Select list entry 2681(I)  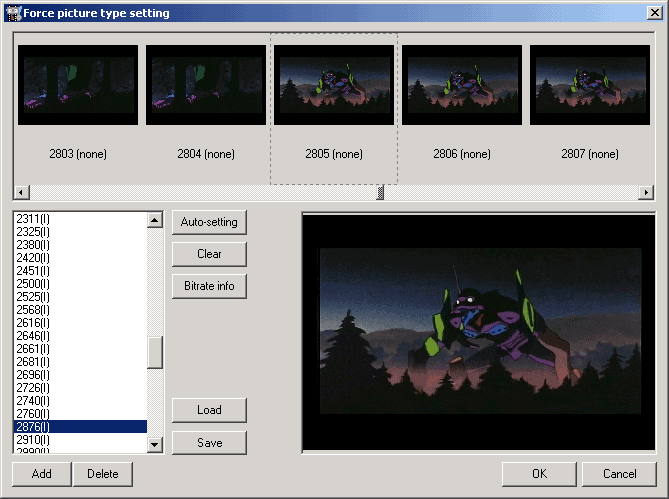(80, 362)
